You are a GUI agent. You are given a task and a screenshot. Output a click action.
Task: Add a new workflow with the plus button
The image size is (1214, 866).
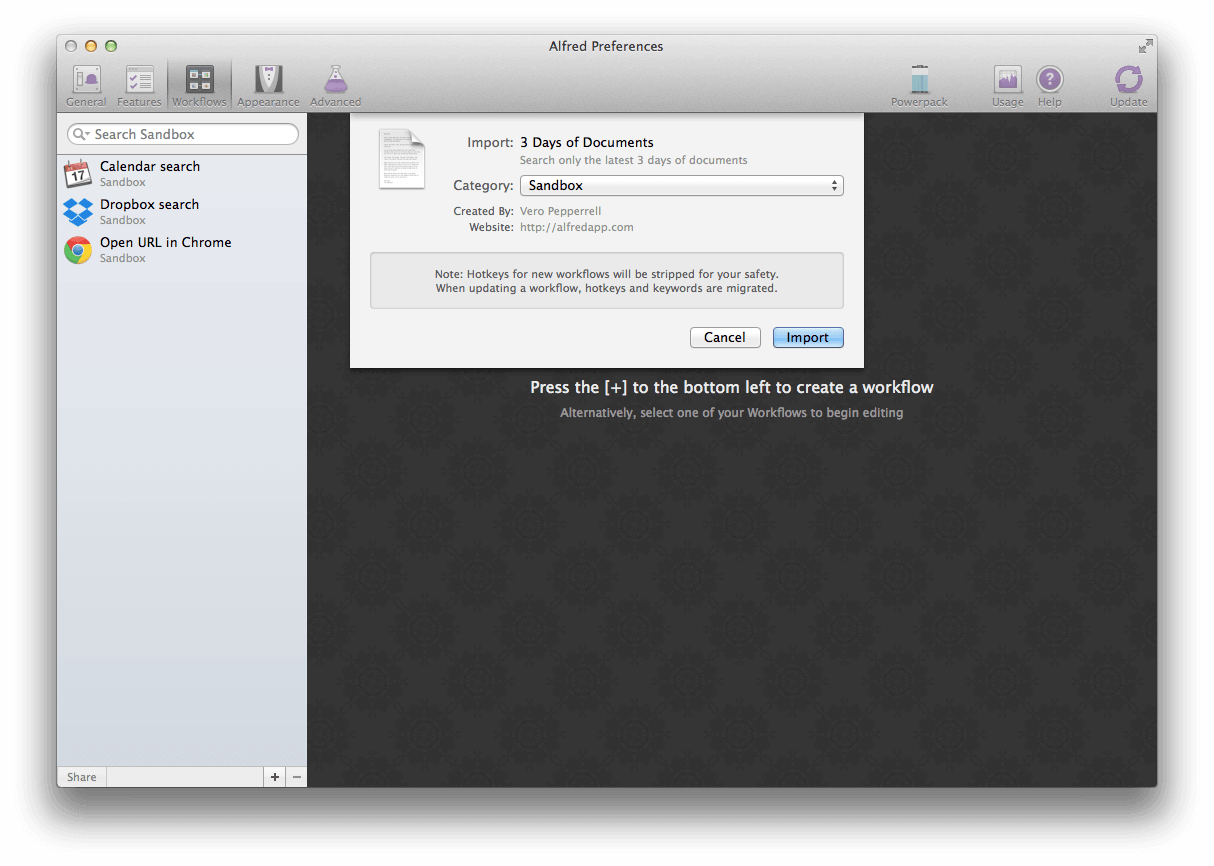coord(274,776)
